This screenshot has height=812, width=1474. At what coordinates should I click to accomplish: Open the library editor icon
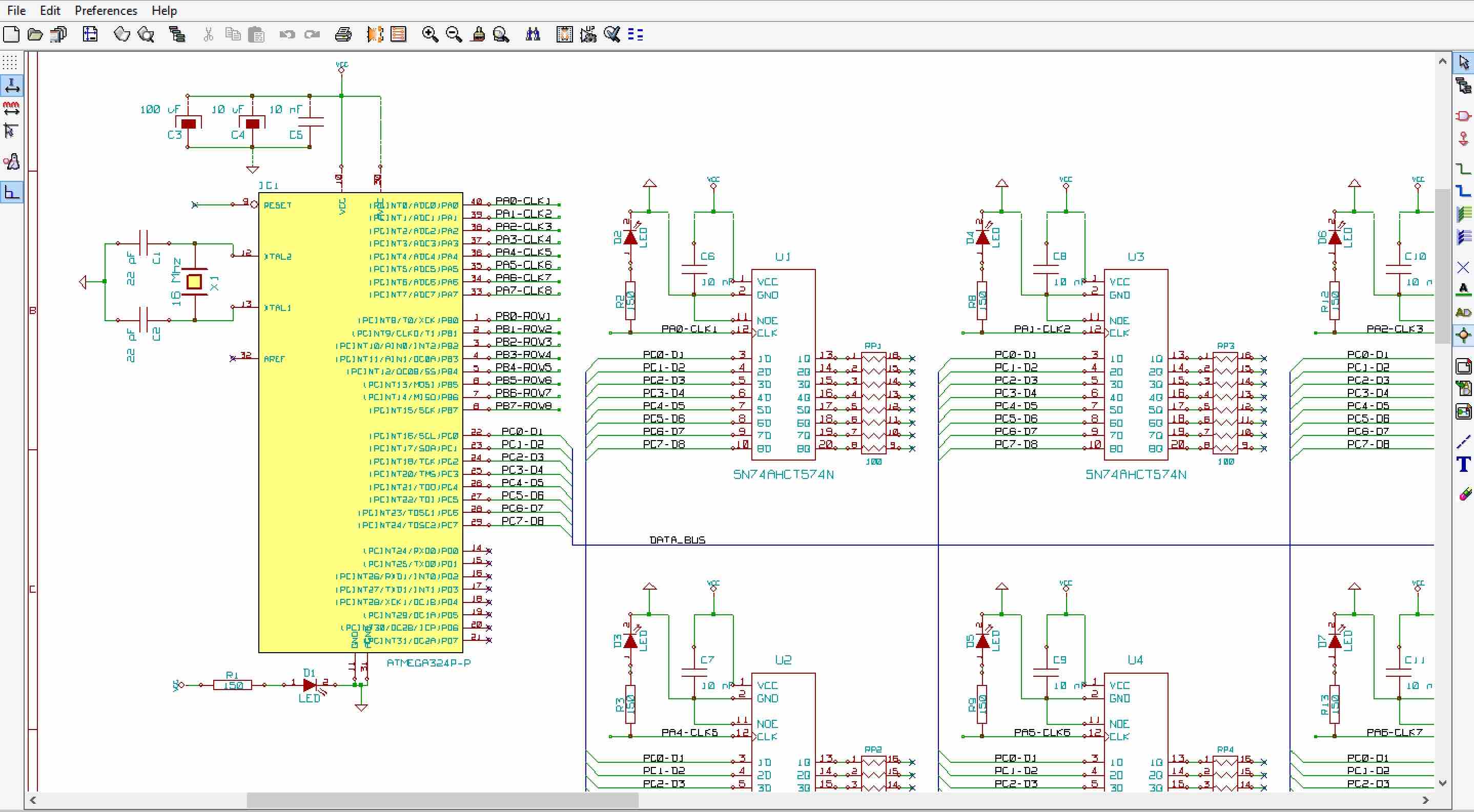(122, 35)
